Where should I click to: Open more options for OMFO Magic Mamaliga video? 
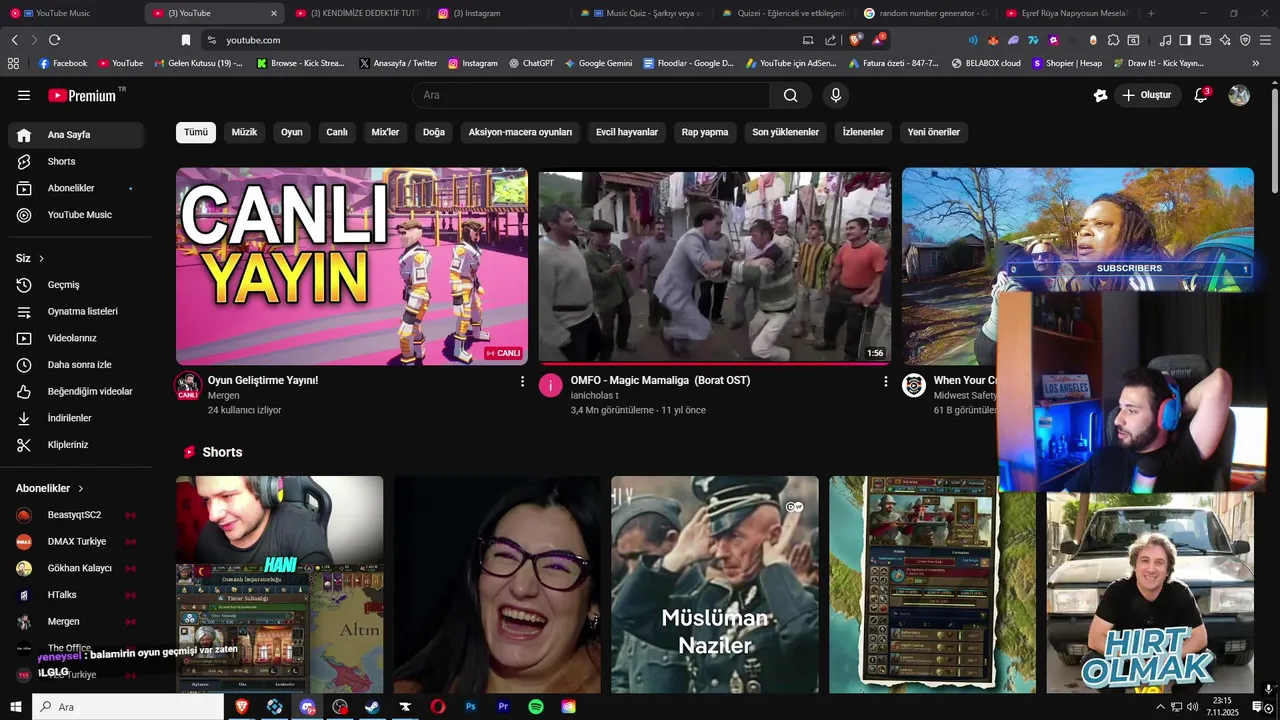(885, 381)
